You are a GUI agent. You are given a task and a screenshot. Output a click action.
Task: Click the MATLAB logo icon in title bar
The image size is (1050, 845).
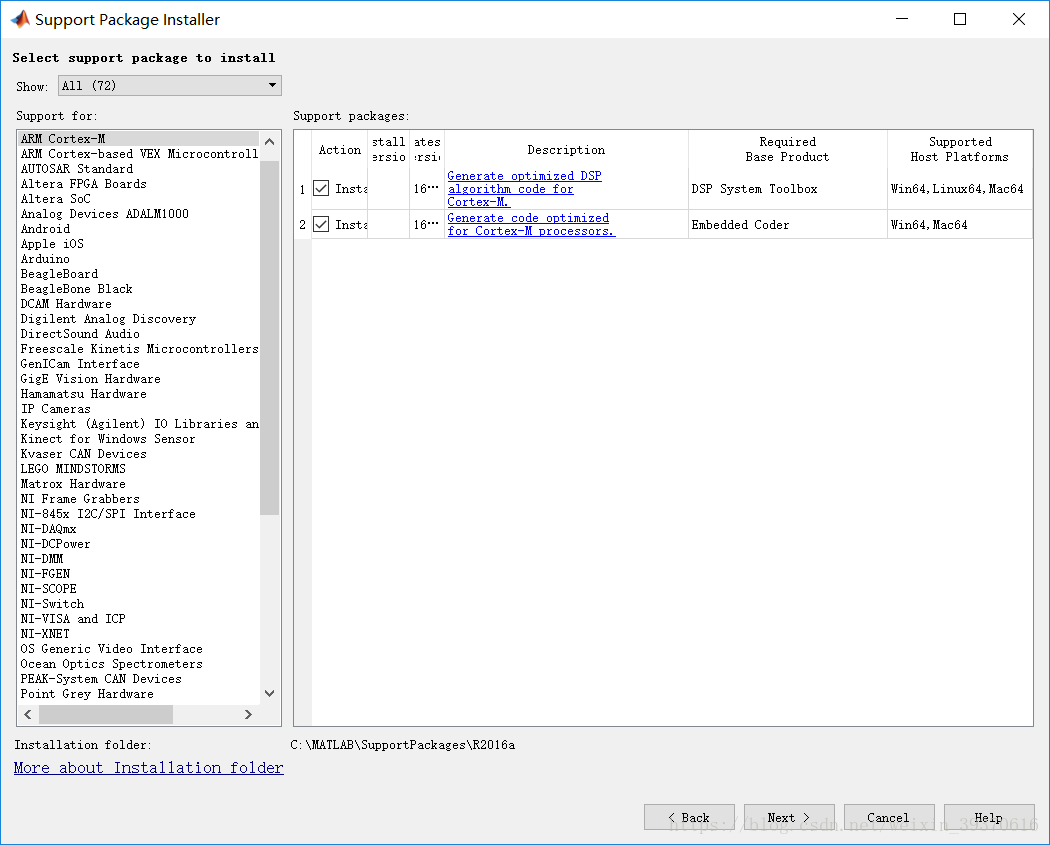coord(21,19)
